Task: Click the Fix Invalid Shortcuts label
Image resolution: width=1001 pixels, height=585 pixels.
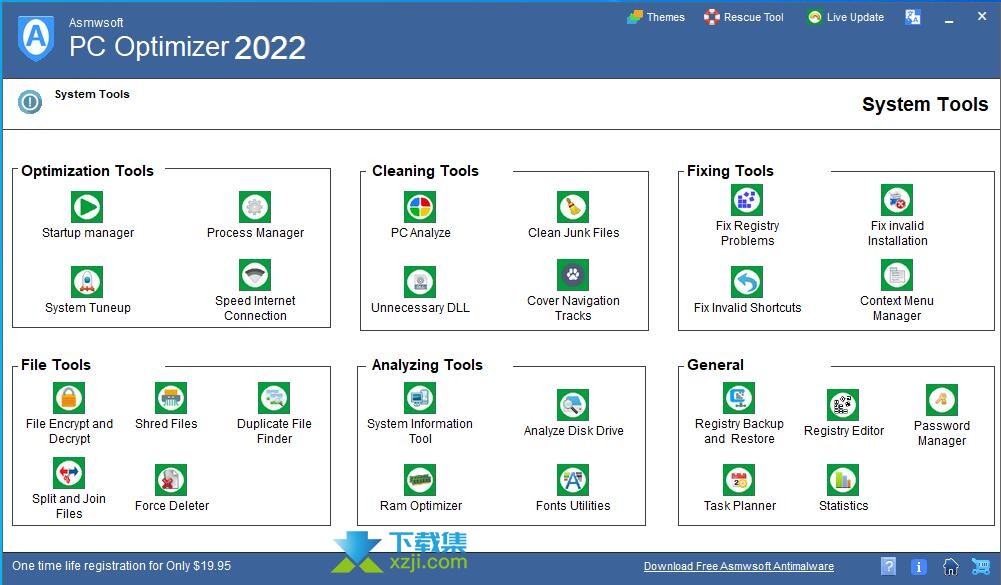Action: (x=748, y=307)
